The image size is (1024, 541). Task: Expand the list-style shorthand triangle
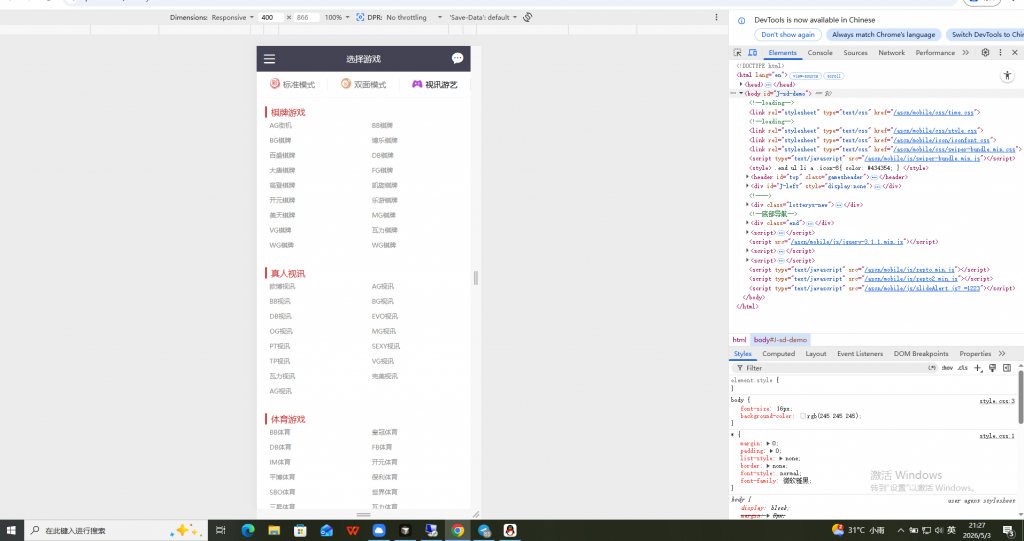(780, 458)
